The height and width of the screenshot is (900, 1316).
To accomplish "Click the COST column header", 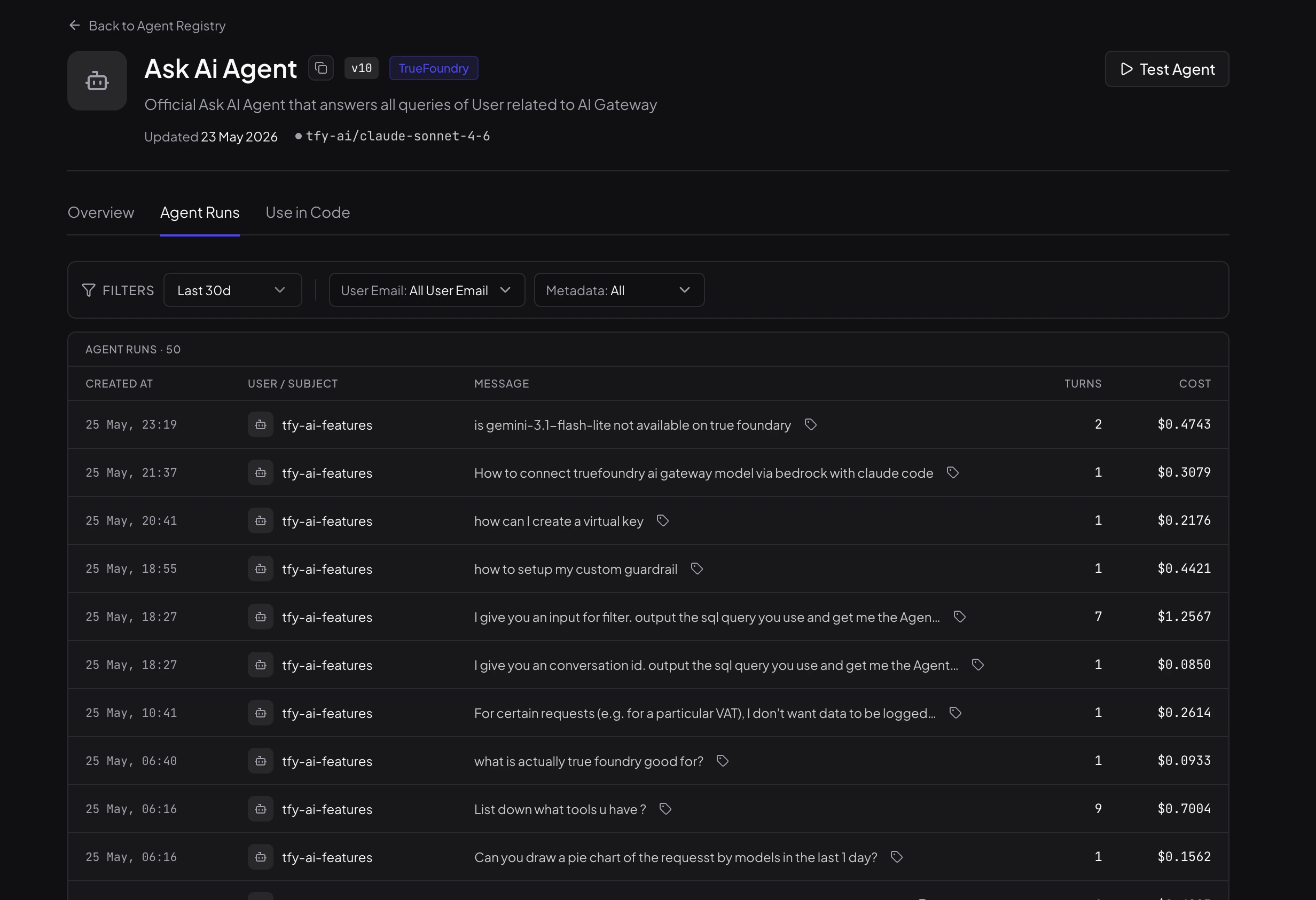I will 1195,384.
